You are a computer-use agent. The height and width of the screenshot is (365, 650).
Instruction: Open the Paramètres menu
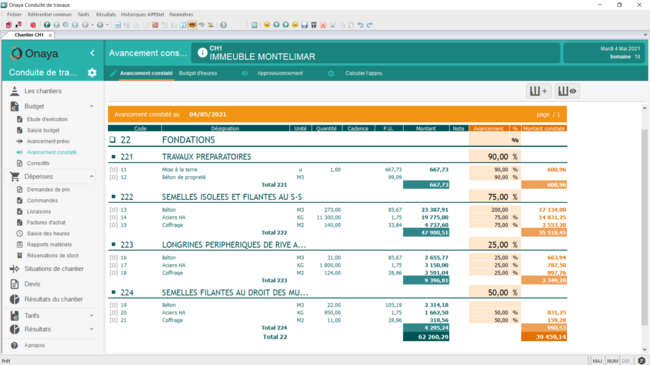tap(181, 15)
